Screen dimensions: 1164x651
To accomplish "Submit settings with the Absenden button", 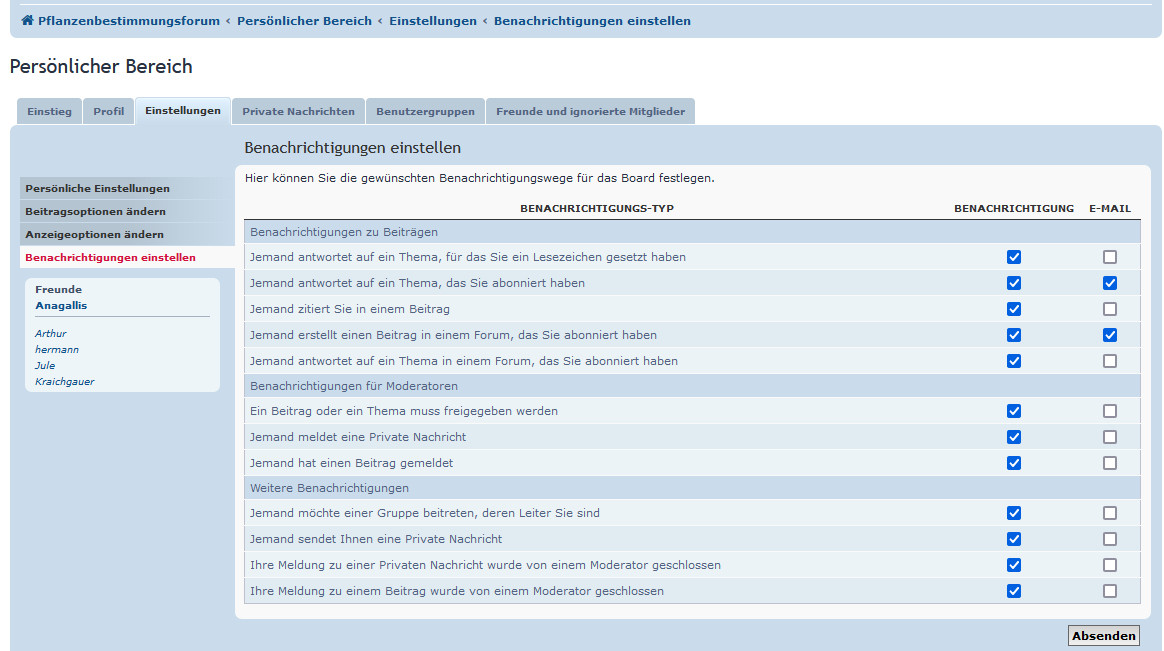I will pos(1103,635).
